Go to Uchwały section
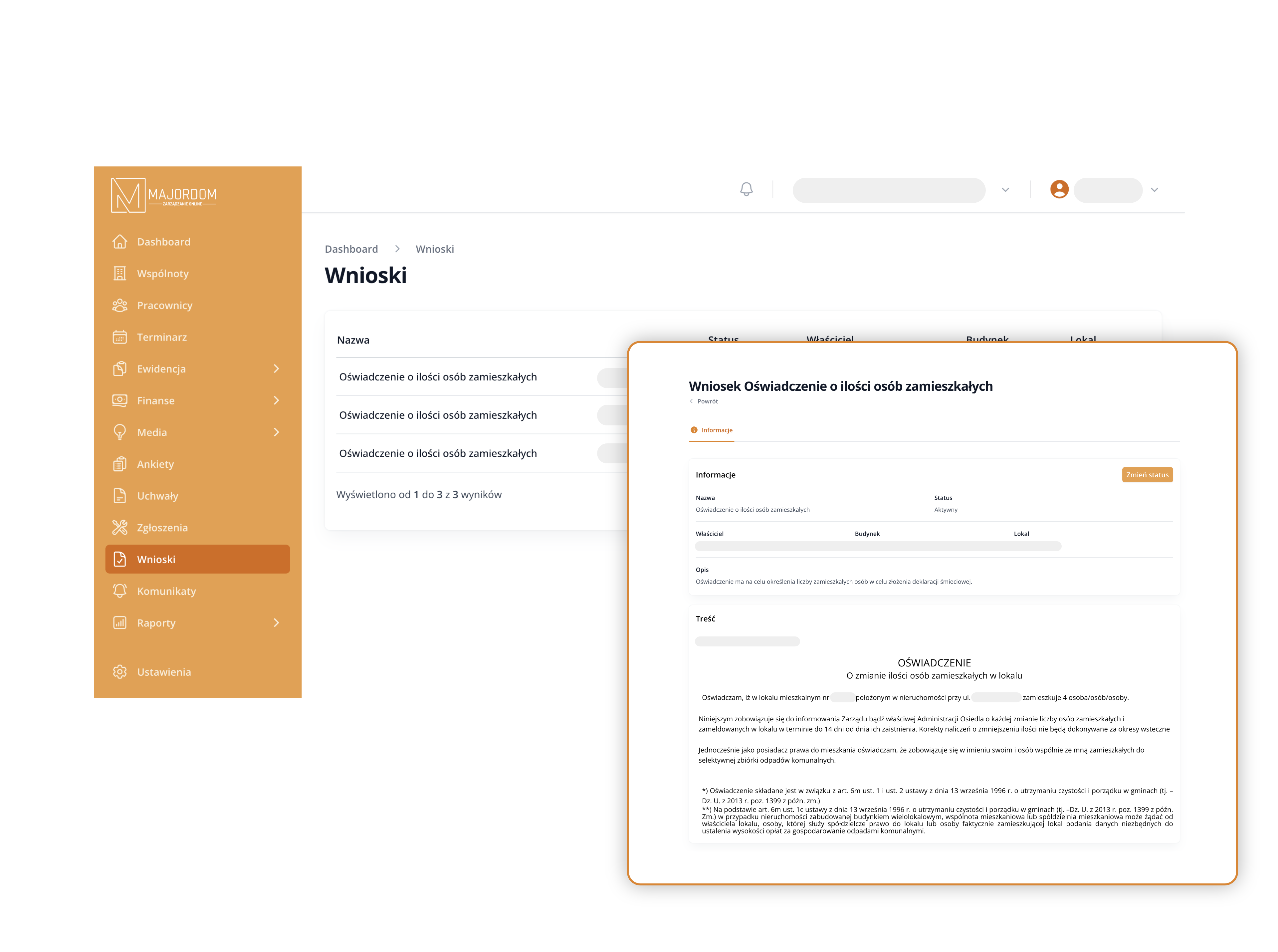 [x=198, y=495]
